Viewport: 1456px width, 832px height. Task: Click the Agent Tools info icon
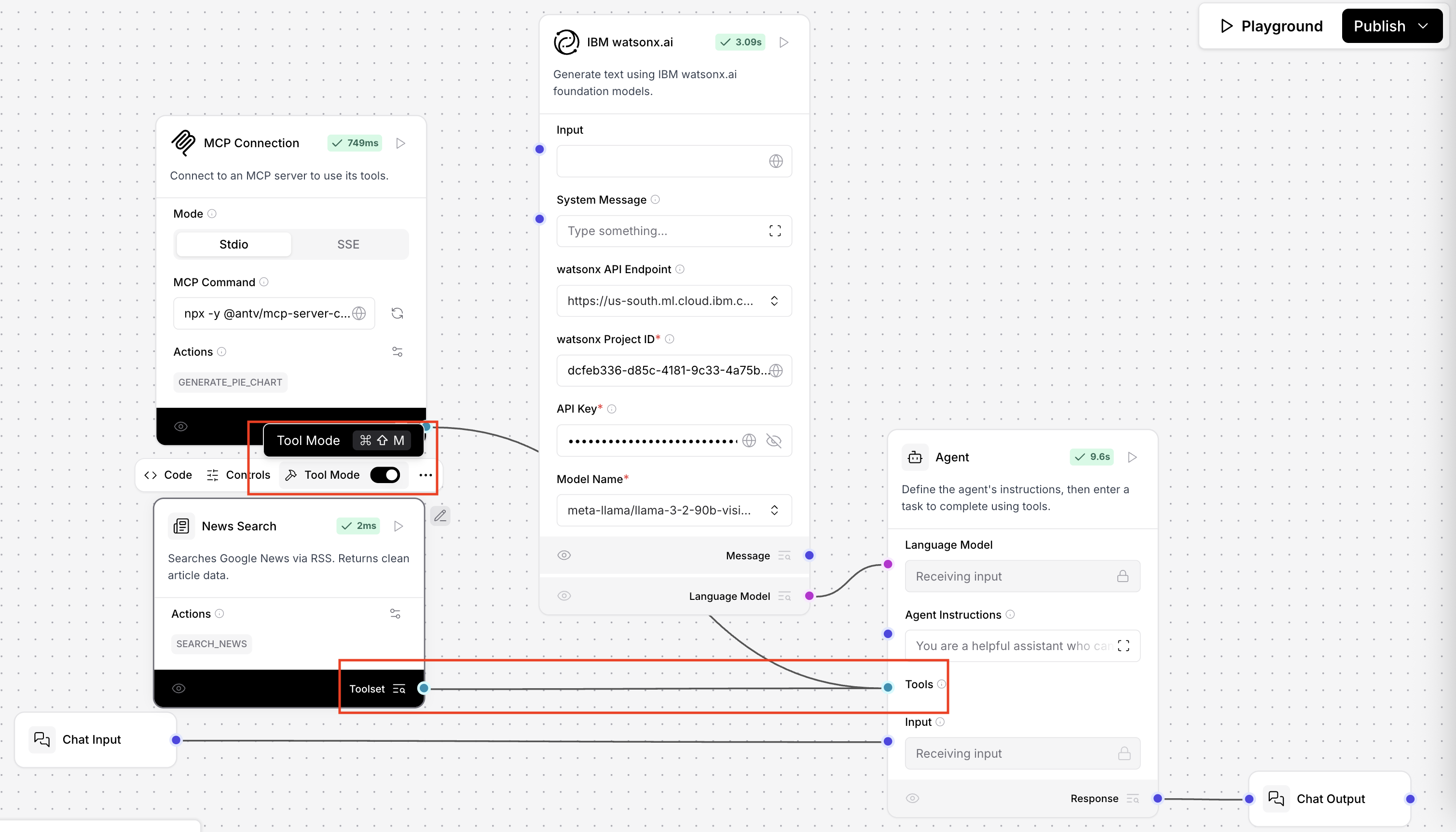pyautogui.click(x=941, y=684)
